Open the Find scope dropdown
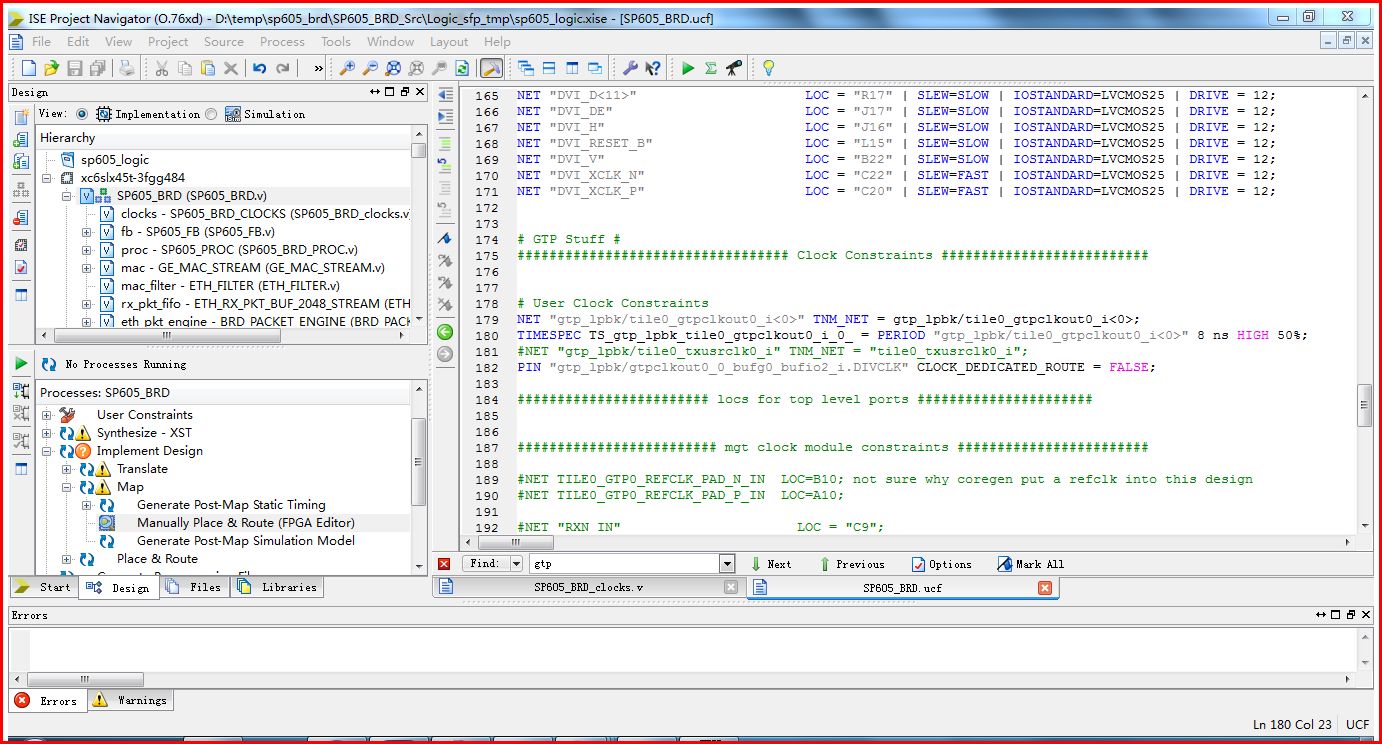 click(517, 564)
